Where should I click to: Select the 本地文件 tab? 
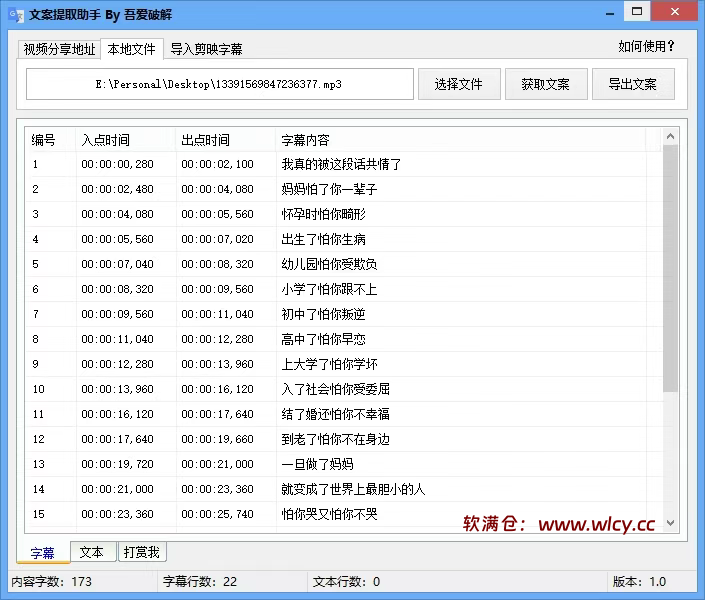(132, 49)
